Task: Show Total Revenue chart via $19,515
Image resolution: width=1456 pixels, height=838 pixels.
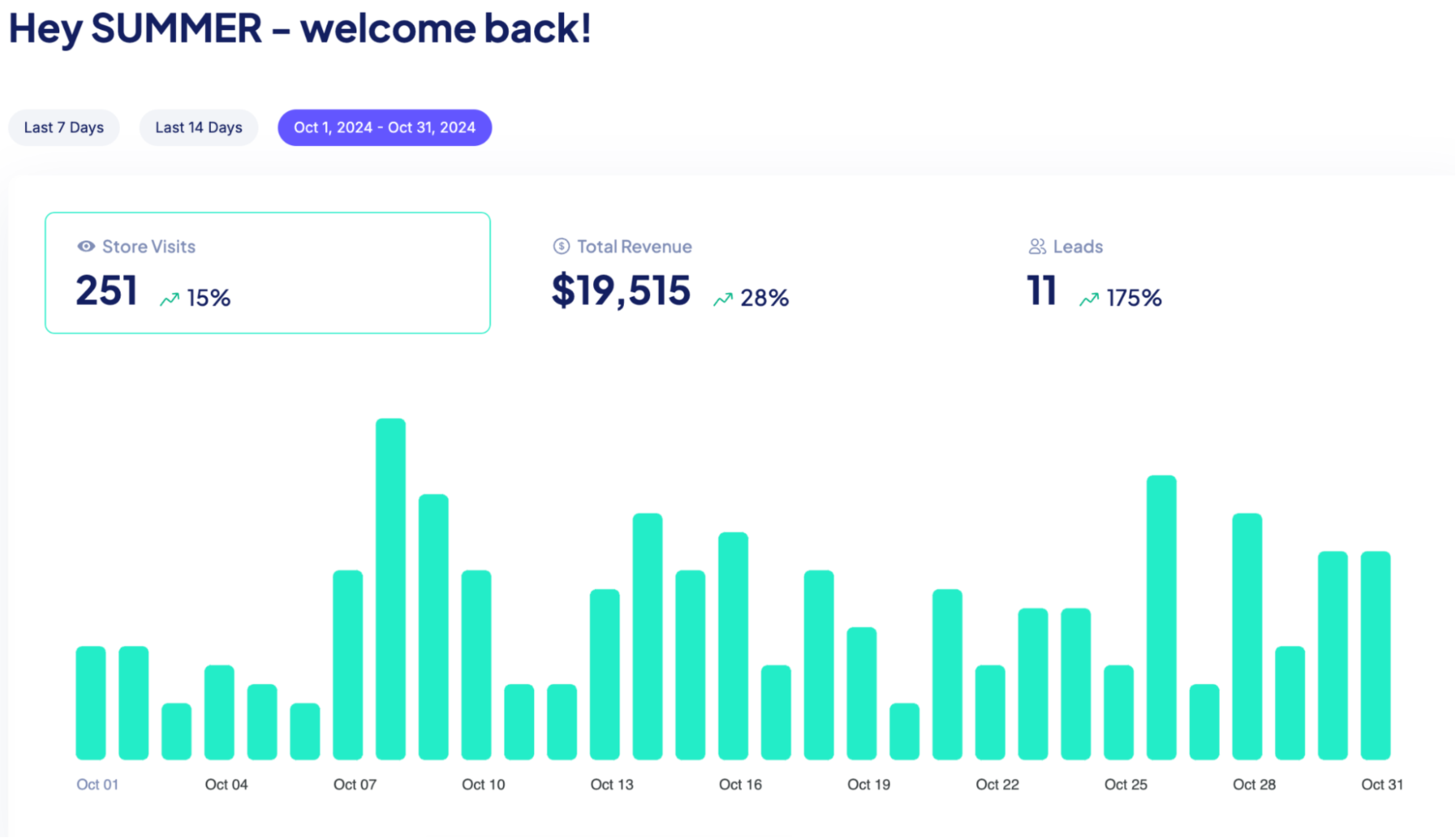Action: point(621,290)
